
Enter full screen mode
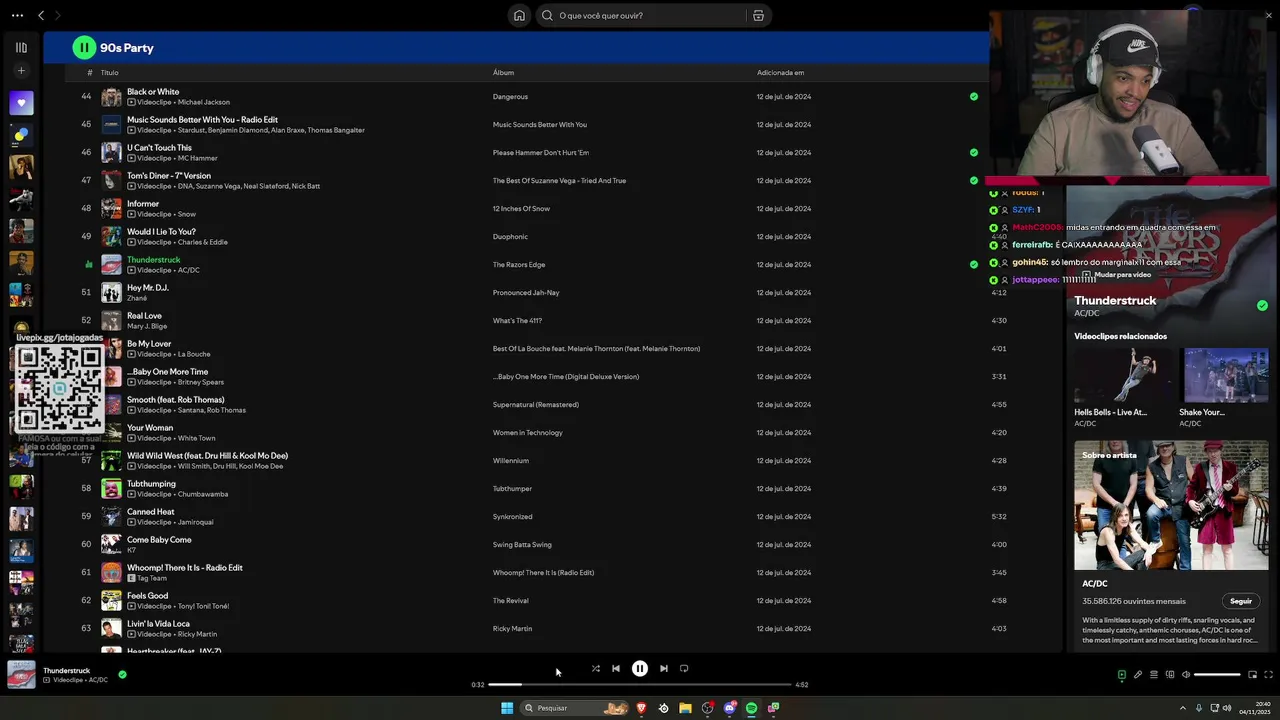click(x=1268, y=674)
